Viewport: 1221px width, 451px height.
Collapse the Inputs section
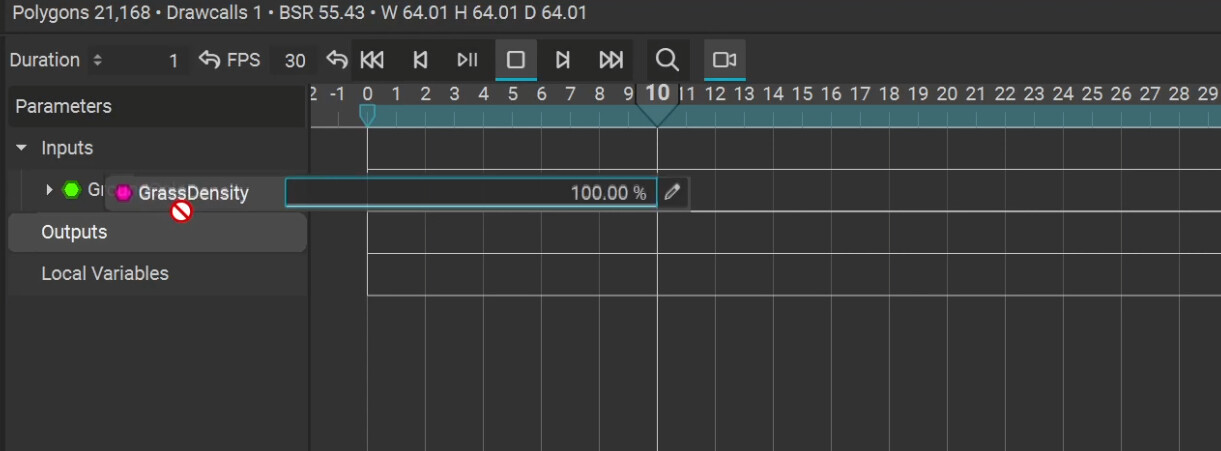click(x=22, y=148)
